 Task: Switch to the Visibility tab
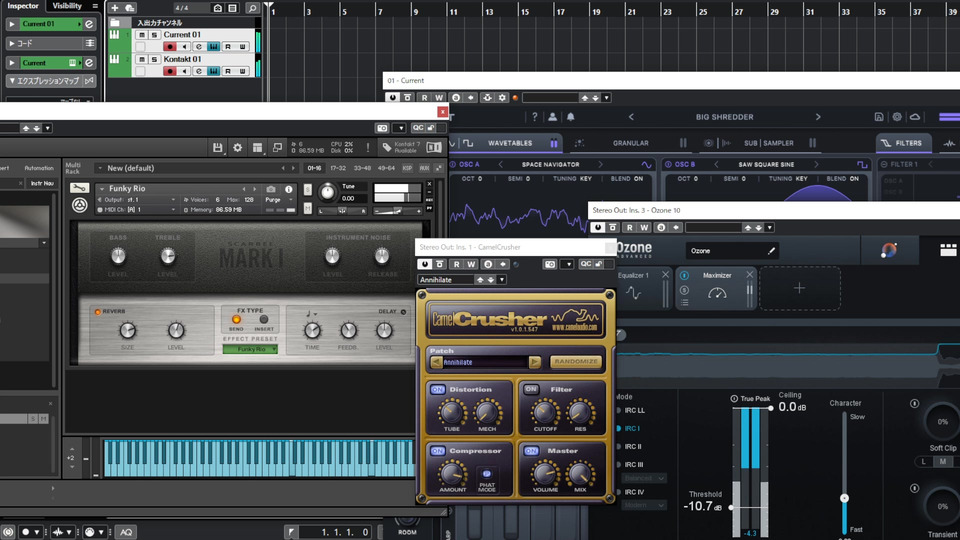click(67, 6)
